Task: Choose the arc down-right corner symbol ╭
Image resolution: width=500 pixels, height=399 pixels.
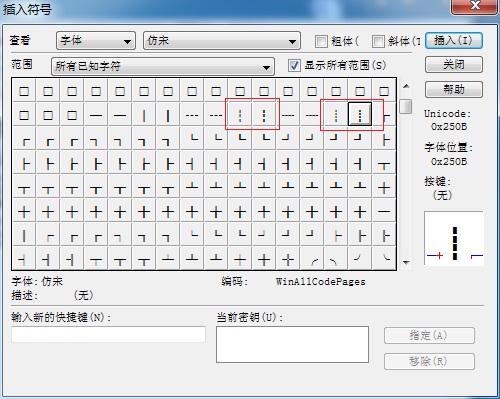Action: 312,259
